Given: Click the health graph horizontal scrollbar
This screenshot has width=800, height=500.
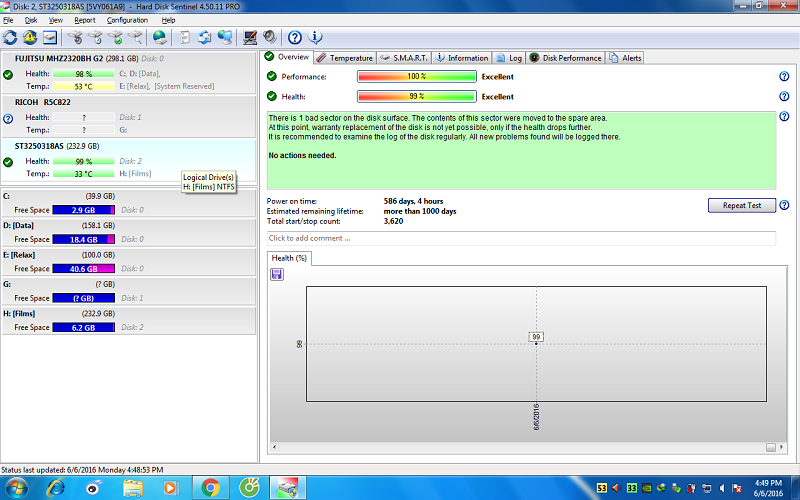Looking at the screenshot, I should pos(524,447).
